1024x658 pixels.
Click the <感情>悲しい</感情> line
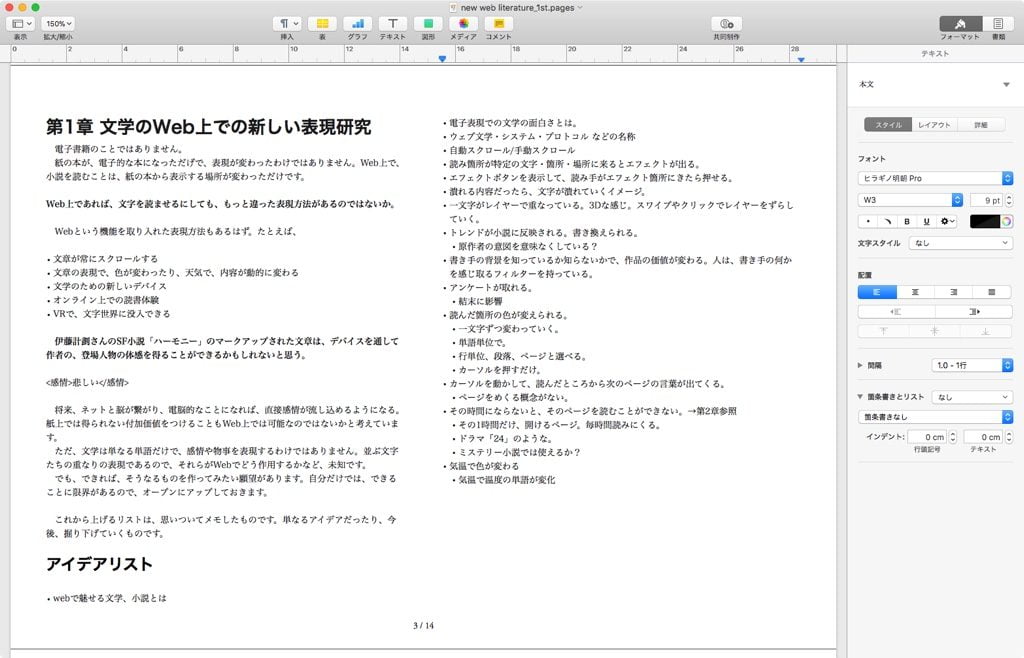(88, 383)
